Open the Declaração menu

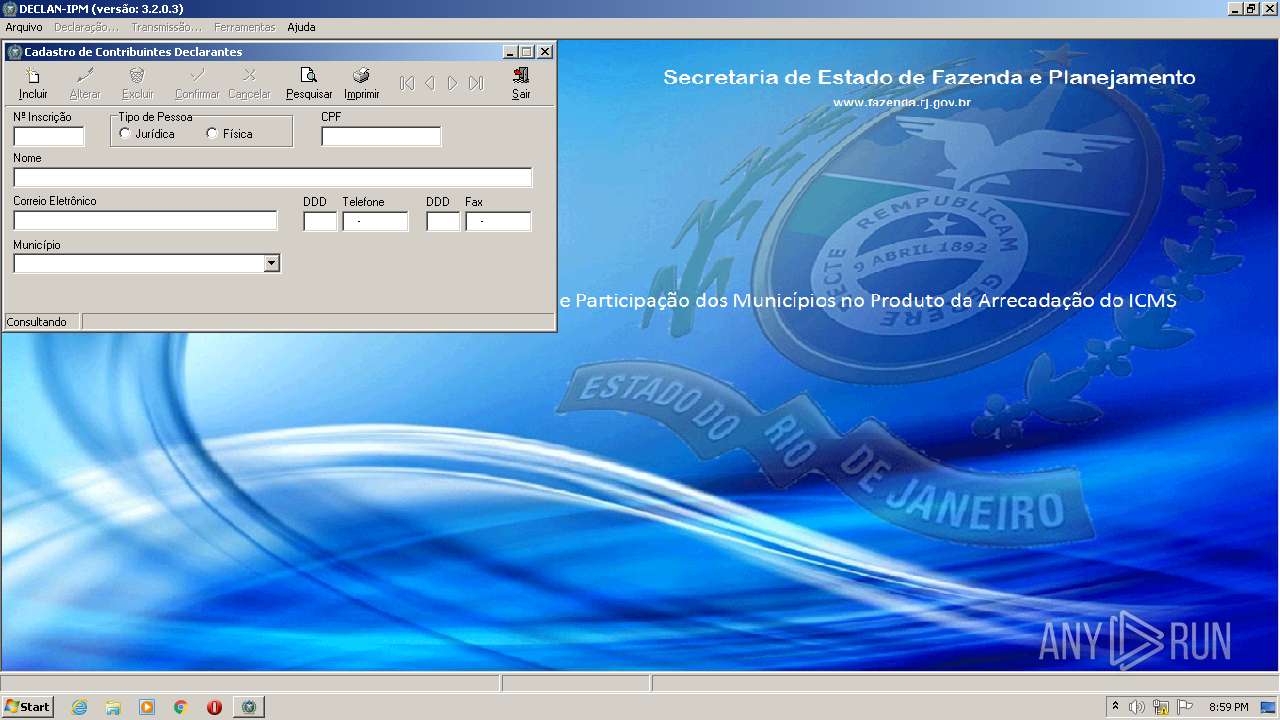pyautogui.click(x=86, y=27)
